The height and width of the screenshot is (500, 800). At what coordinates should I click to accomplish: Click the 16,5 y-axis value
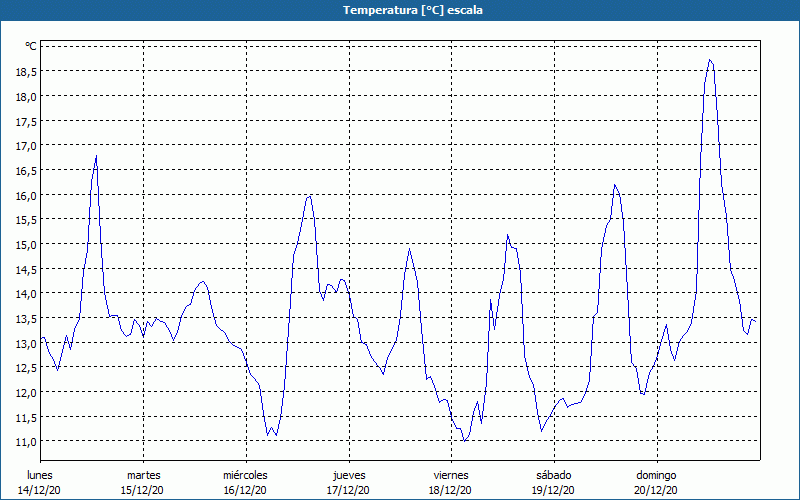pyautogui.click(x=27, y=171)
